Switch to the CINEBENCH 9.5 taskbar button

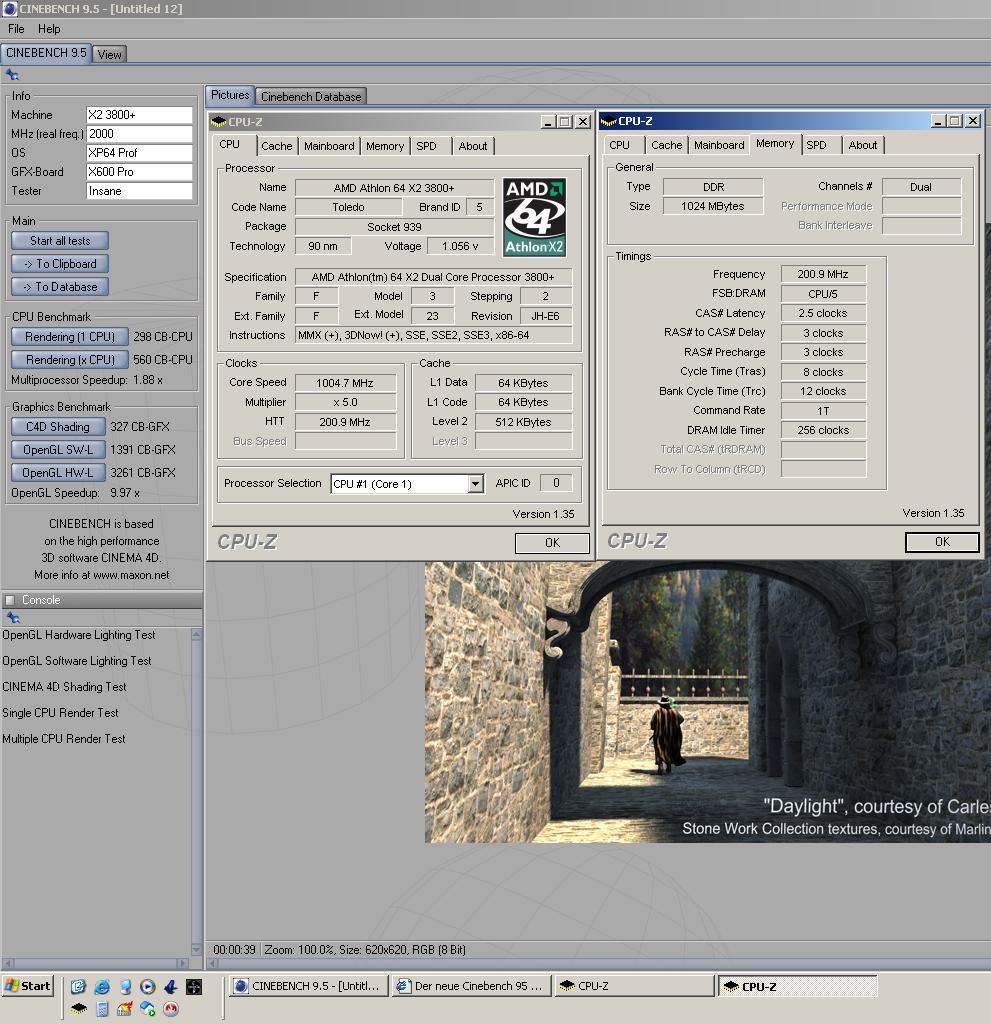pyautogui.click(x=308, y=986)
